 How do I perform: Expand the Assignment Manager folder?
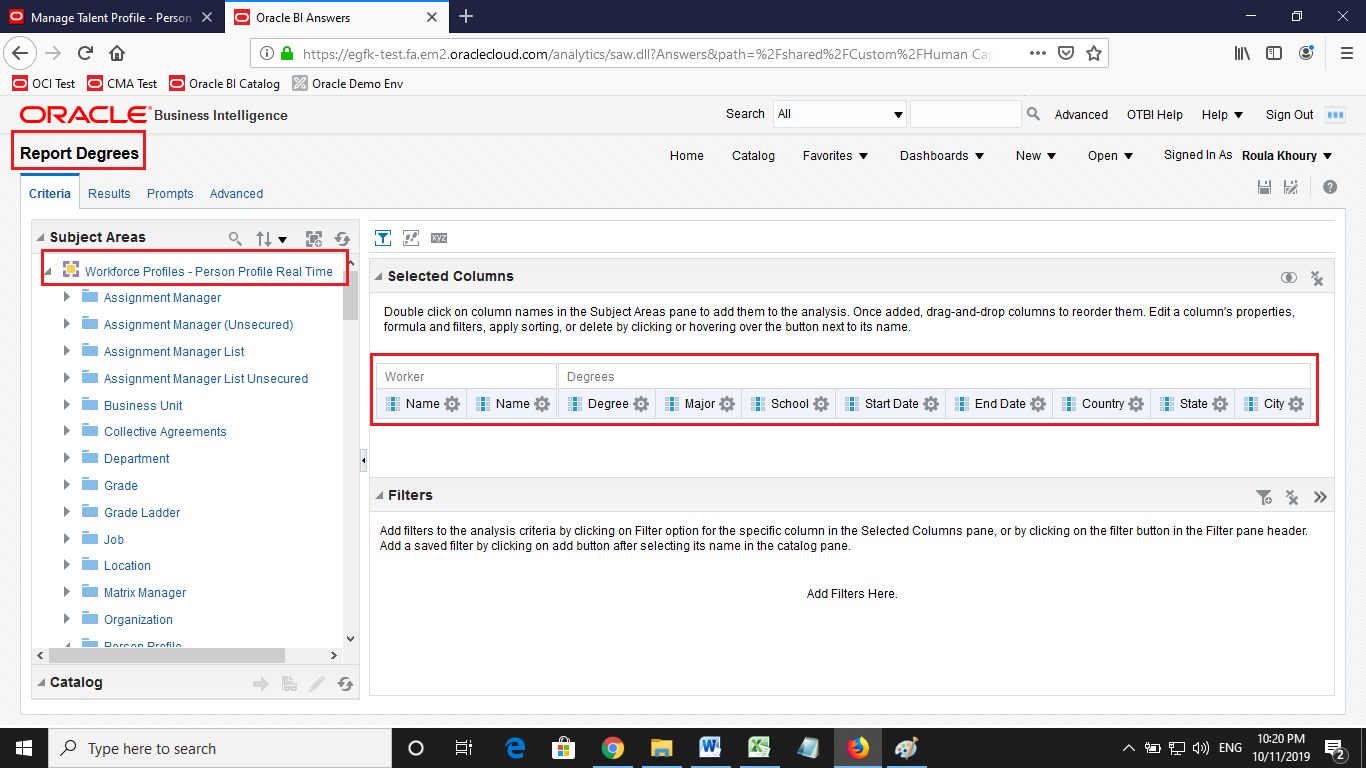click(x=66, y=297)
